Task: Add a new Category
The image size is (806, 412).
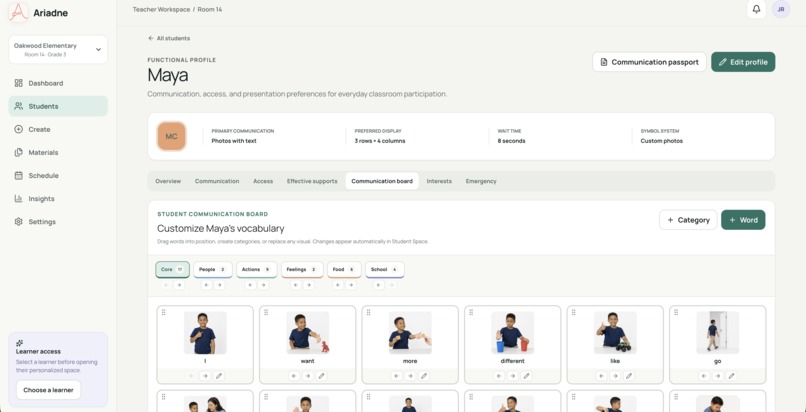Action: coord(688,220)
